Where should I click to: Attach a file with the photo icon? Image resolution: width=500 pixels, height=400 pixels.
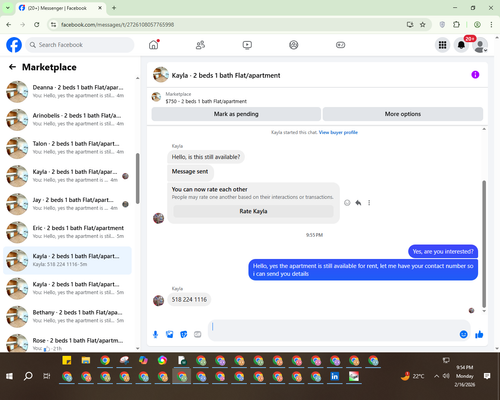[170, 334]
